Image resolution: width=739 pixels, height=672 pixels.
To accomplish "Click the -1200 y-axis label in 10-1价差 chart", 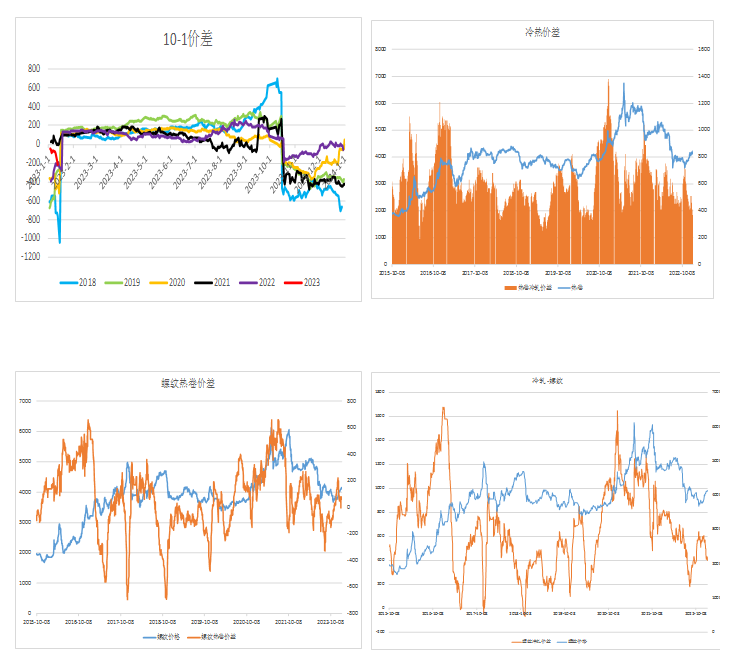I will pyautogui.click(x=31, y=256).
